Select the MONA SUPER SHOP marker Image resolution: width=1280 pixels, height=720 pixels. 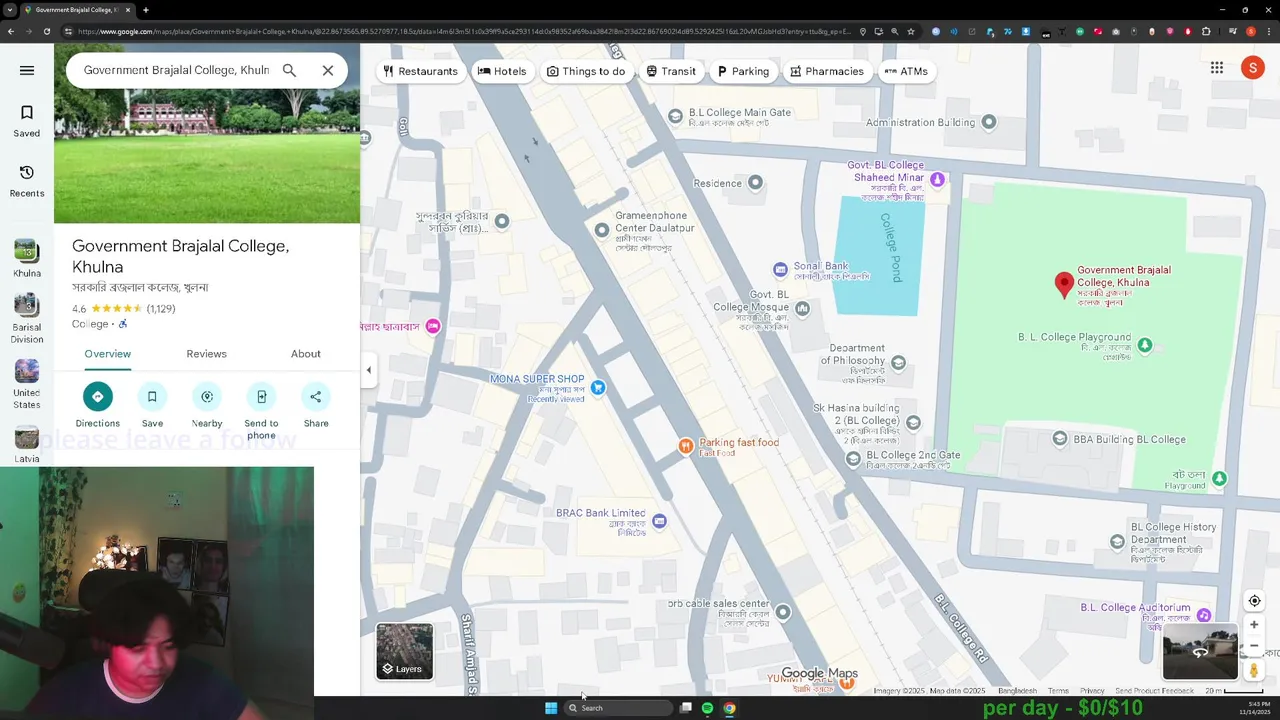tap(598, 387)
